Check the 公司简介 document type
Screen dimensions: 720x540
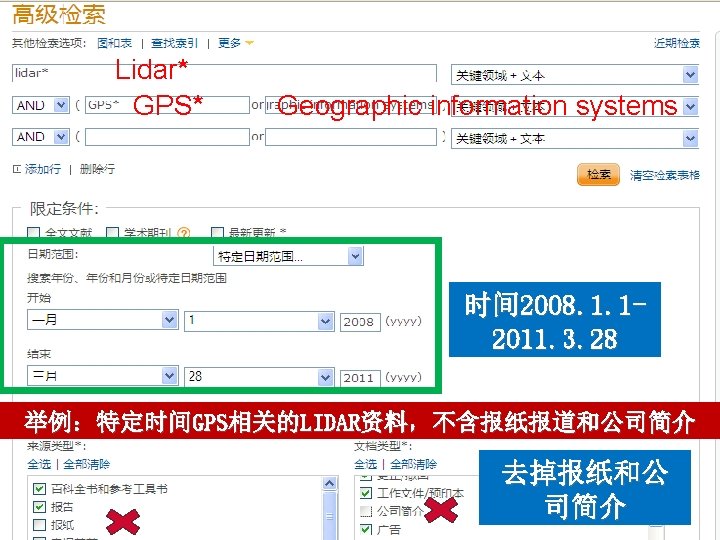pyautogui.click(x=366, y=511)
